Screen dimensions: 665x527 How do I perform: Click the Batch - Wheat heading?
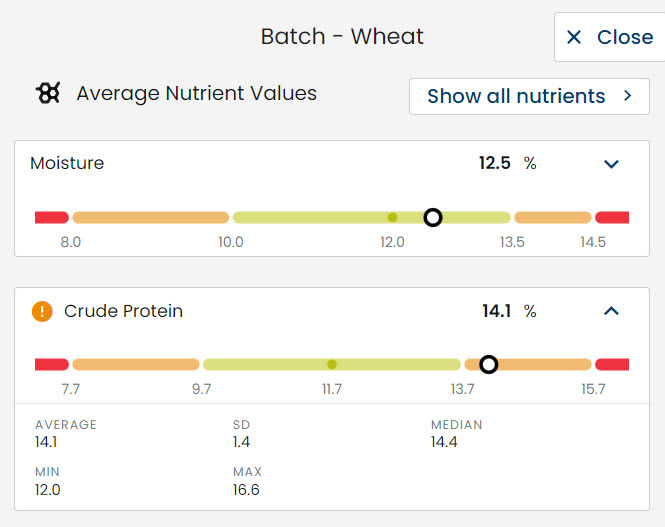pyautogui.click(x=342, y=37)
